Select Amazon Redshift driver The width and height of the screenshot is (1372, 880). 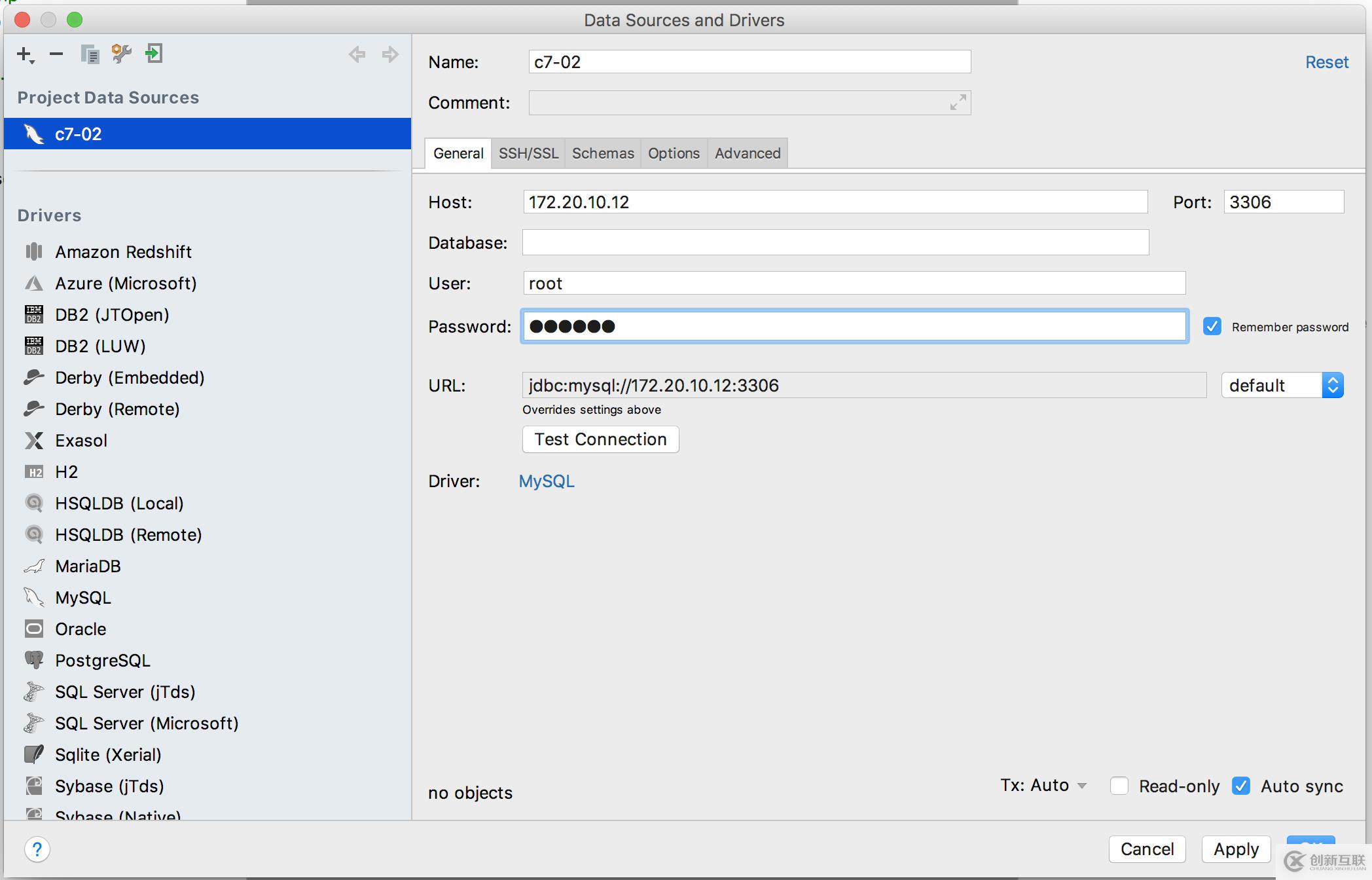[x=208, y=252]
